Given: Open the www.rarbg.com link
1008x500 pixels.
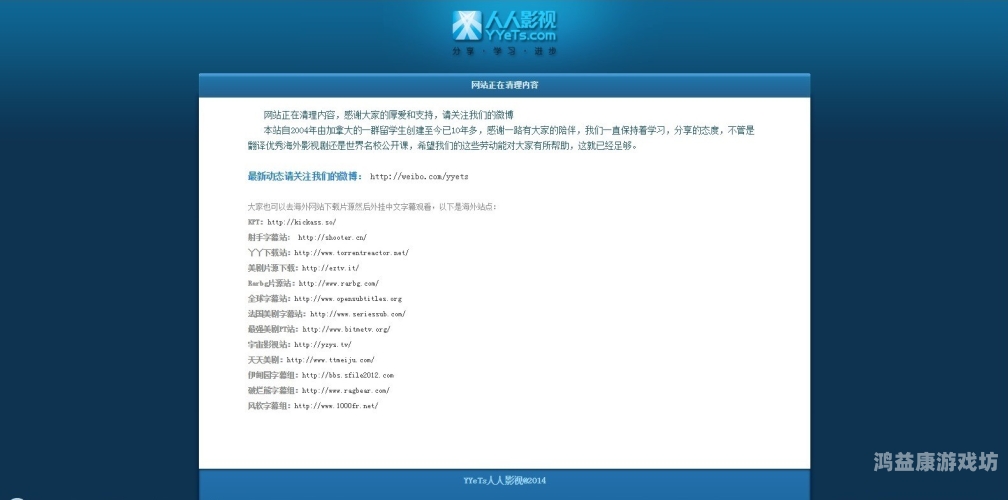Looking at the screenshot, I should coord(338,283).
